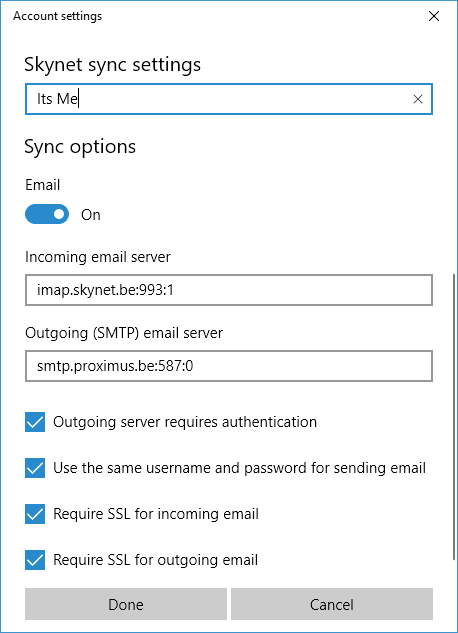This screenshot has height=633, width=458.
Task: Click the Sync options heading
Action: click(x=80, y=147)
